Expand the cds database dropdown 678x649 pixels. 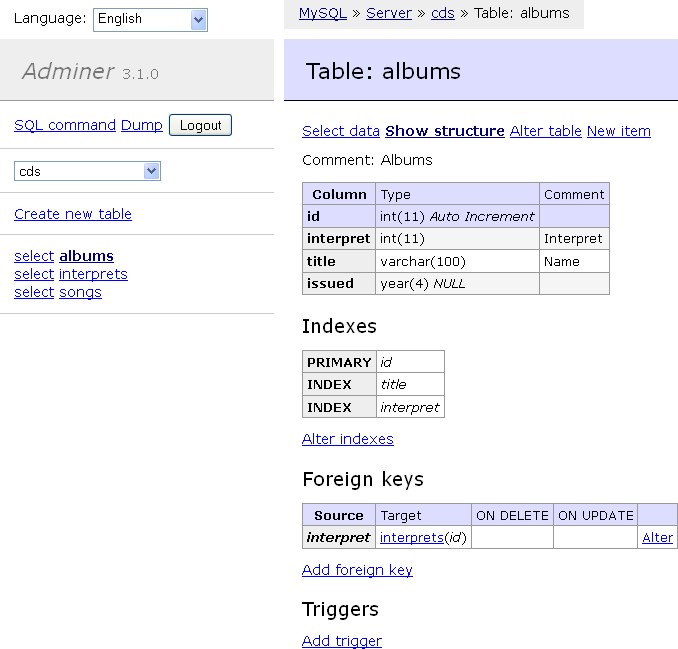87,171
